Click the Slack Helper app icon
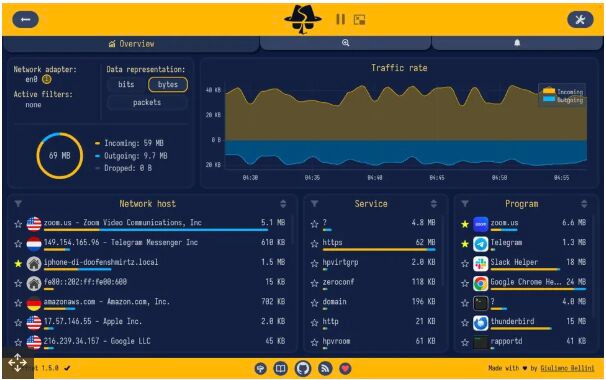The height and width of the screenshot is (380, 606). coord(480,264)
